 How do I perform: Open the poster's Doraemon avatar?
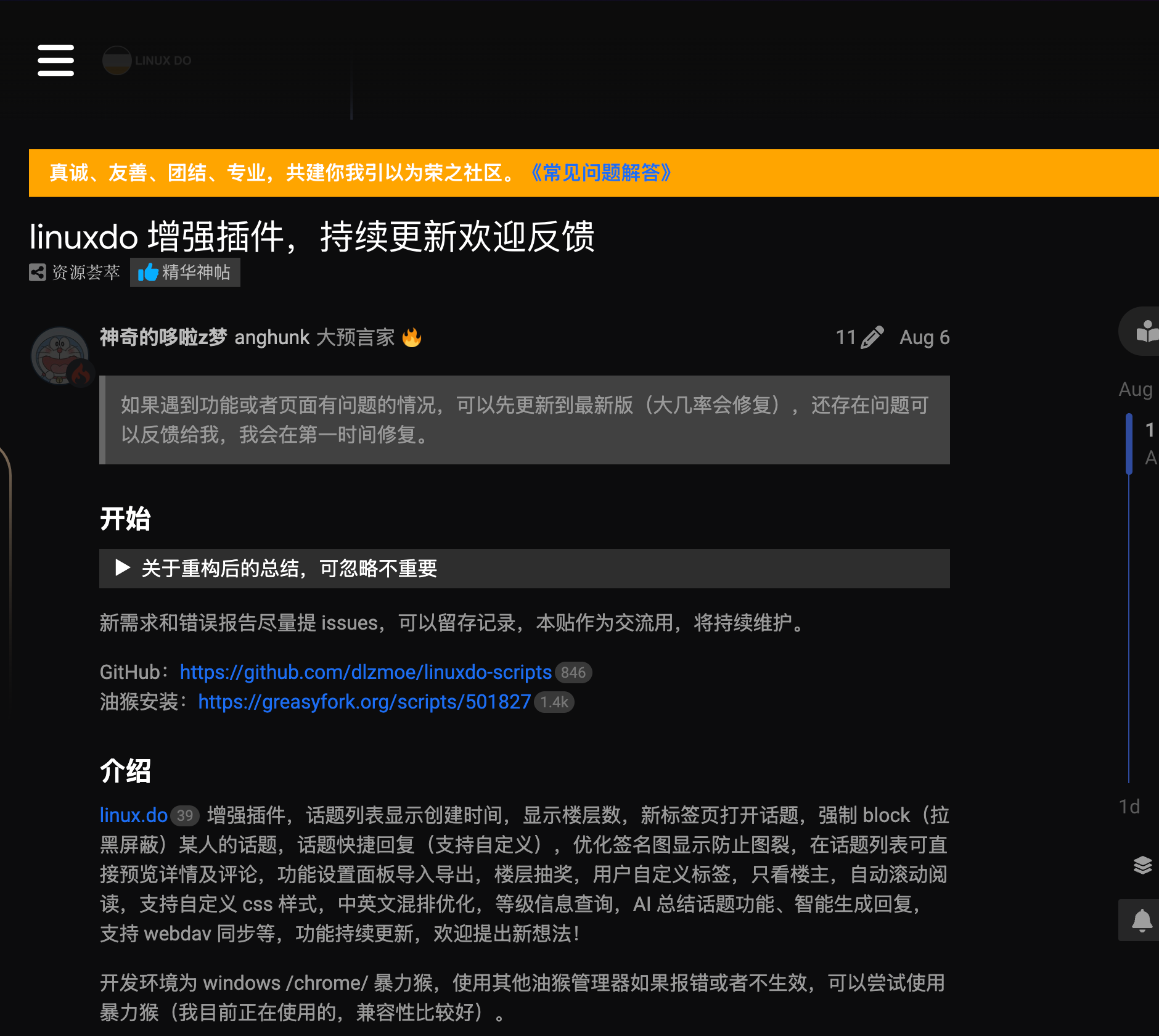coord(60,356)
